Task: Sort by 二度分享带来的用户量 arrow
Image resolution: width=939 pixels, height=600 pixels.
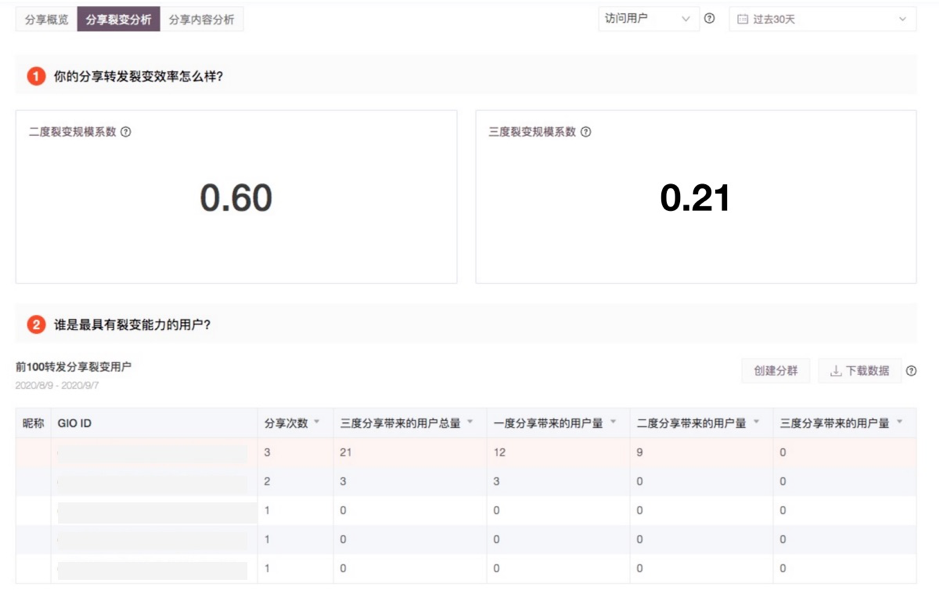Action: tap(756, 423)
